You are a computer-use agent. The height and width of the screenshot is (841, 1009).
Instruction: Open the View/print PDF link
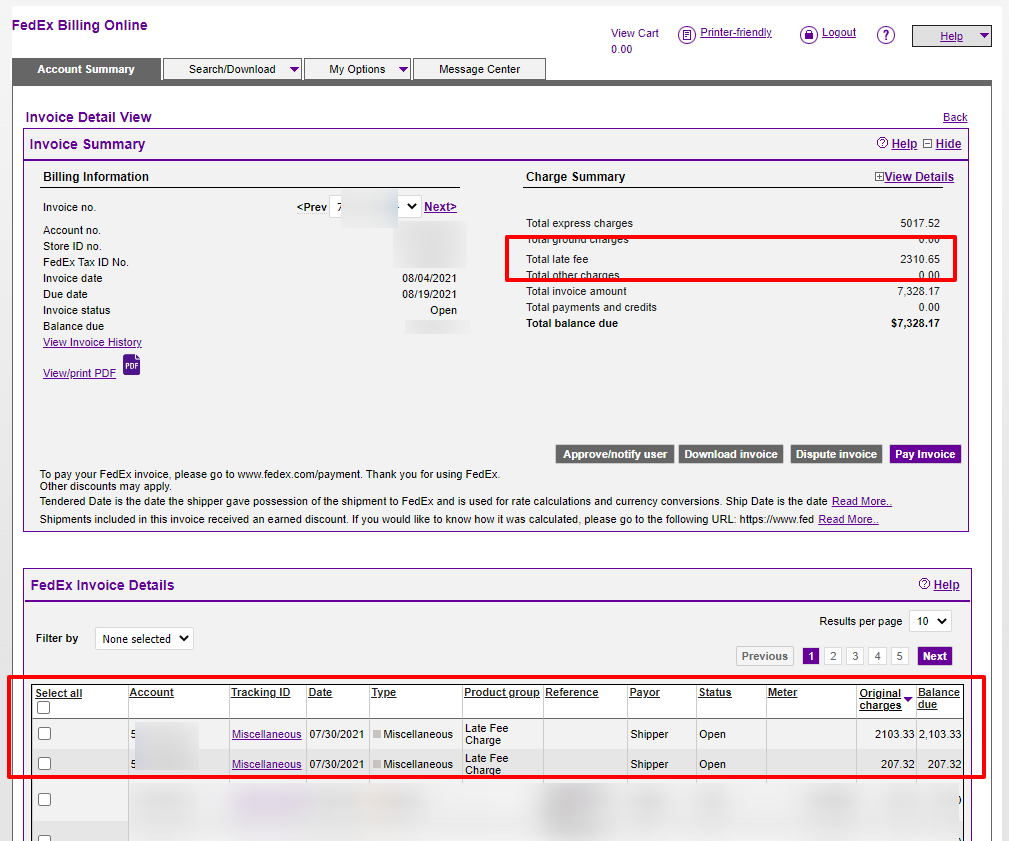click(x=79, y=373)
